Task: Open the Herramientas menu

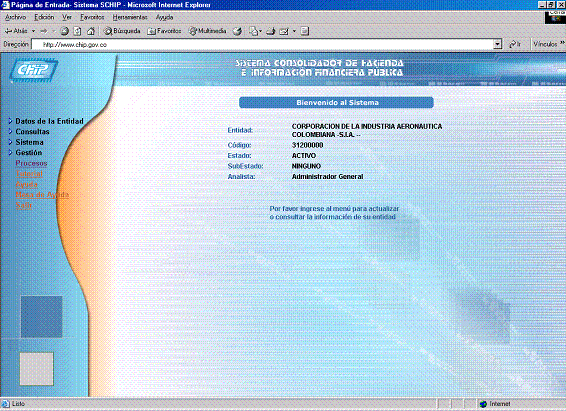Action: 130,17
